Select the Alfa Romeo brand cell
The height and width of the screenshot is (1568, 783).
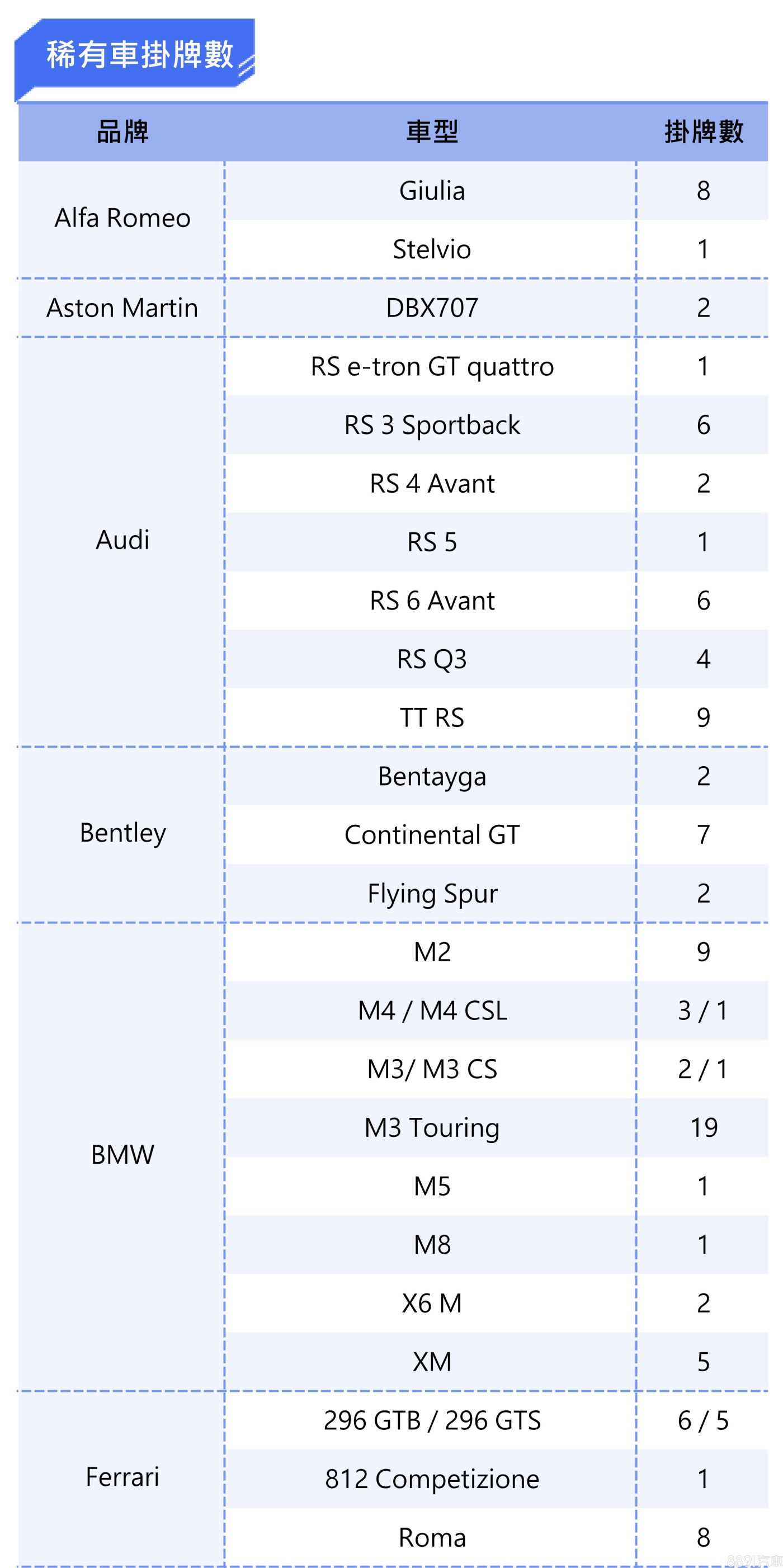(122, 218)
